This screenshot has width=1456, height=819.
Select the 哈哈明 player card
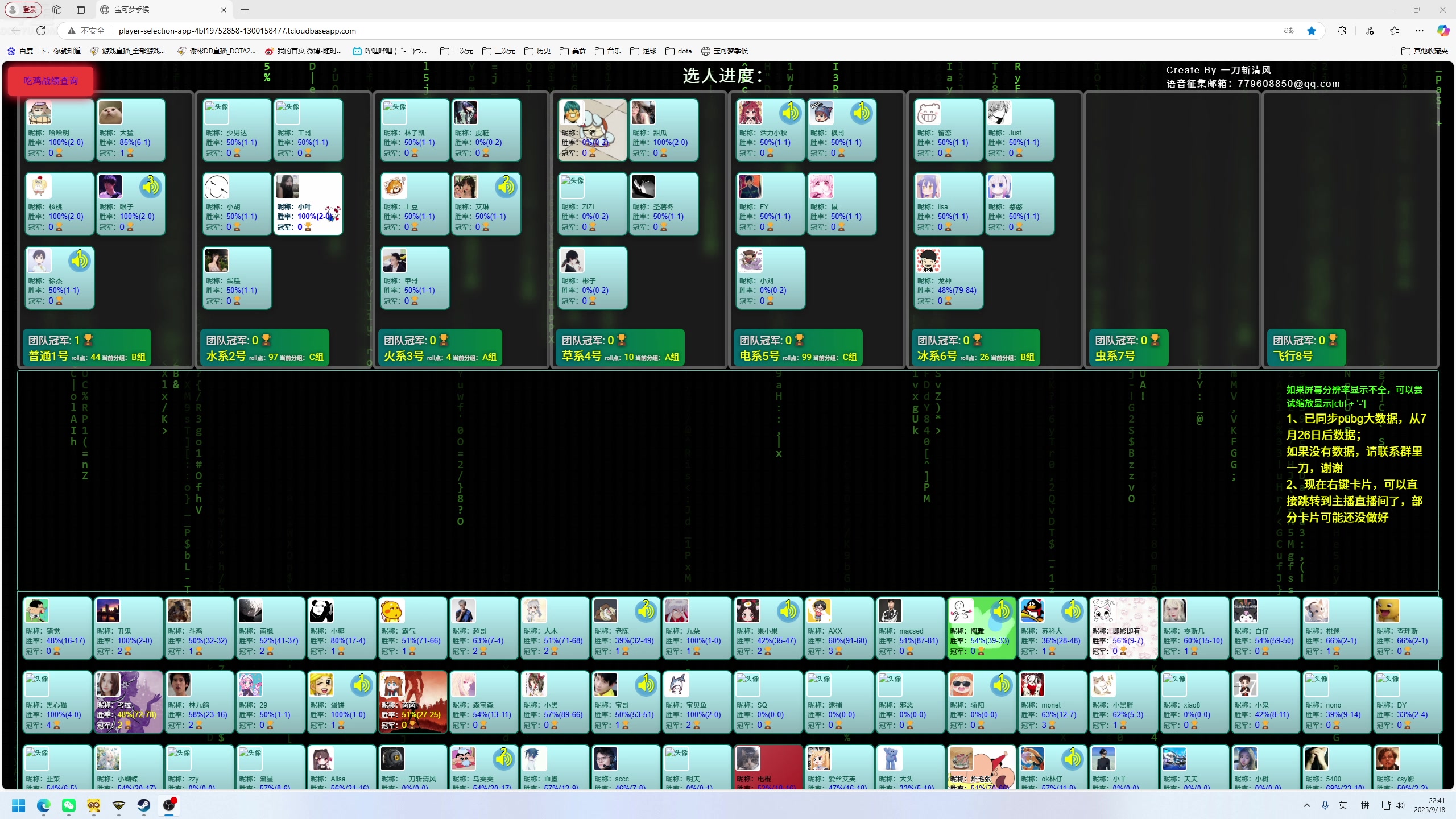click(60, 130)
